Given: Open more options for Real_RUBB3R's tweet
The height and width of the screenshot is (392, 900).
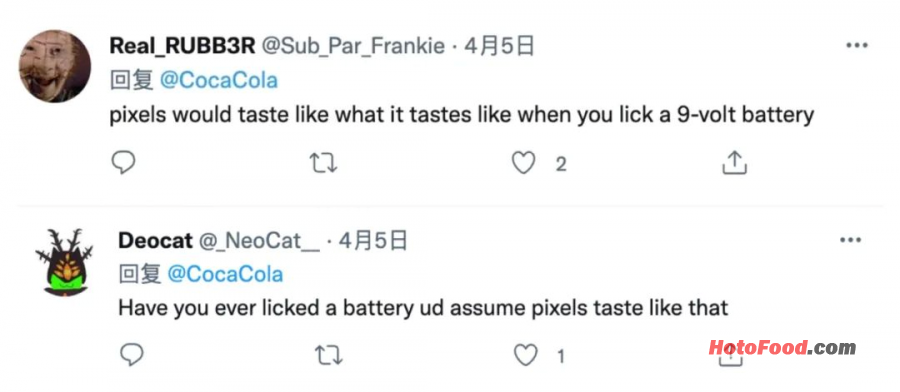Looking at the screenshot, I should [x=857, y=45].
